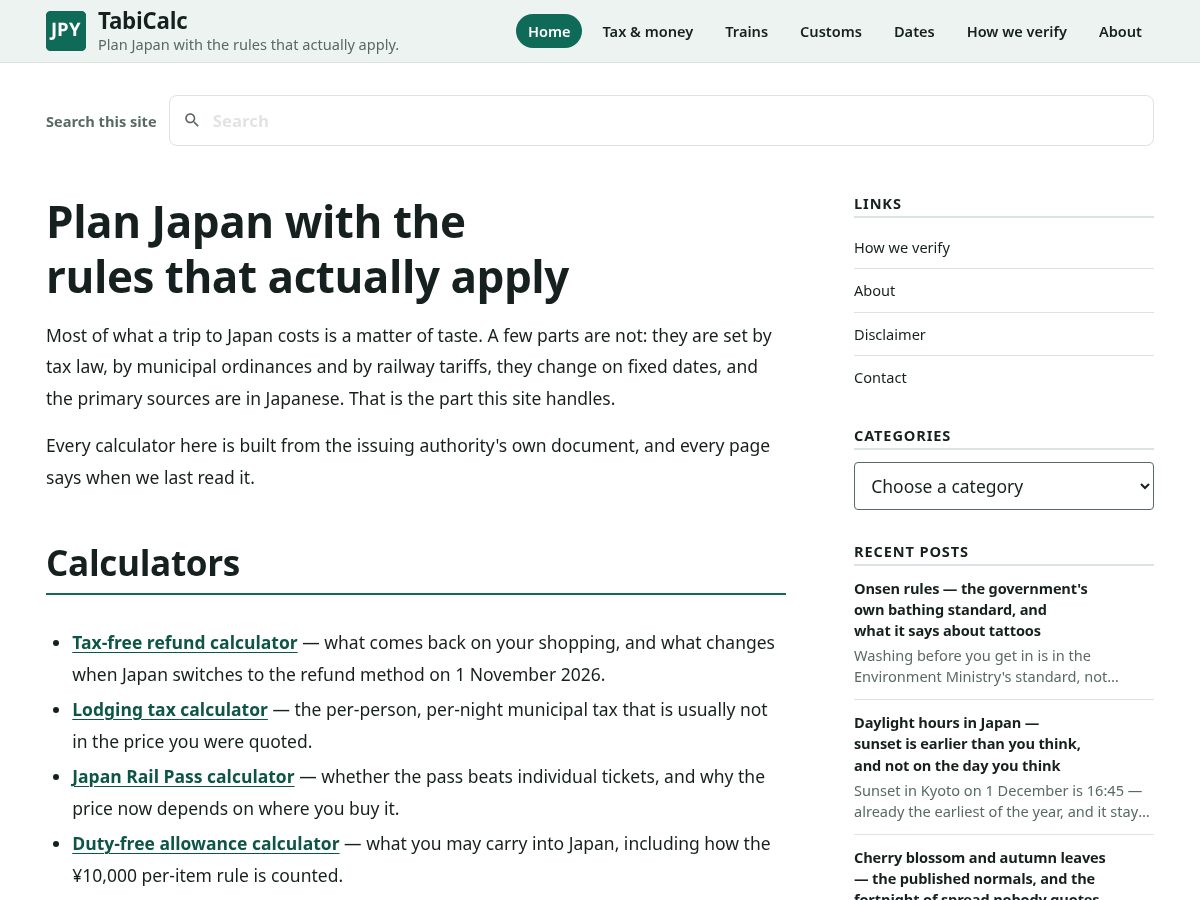Screen dimensions: 1200x900
Task: Read the Onsen rules recent post
Action: tap(971, 609)
